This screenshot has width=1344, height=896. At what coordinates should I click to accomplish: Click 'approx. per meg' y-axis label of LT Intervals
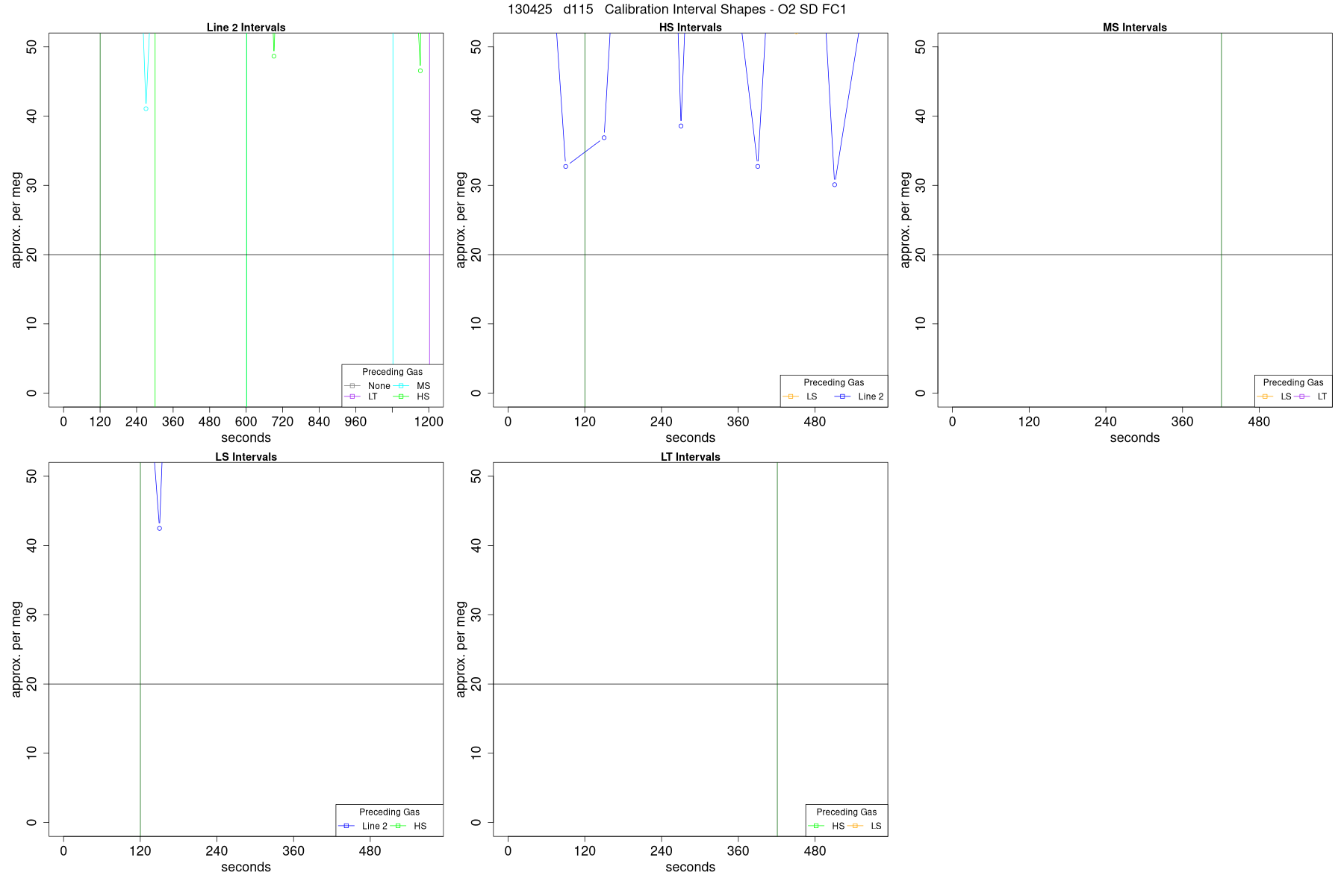(x=461, y=649)
